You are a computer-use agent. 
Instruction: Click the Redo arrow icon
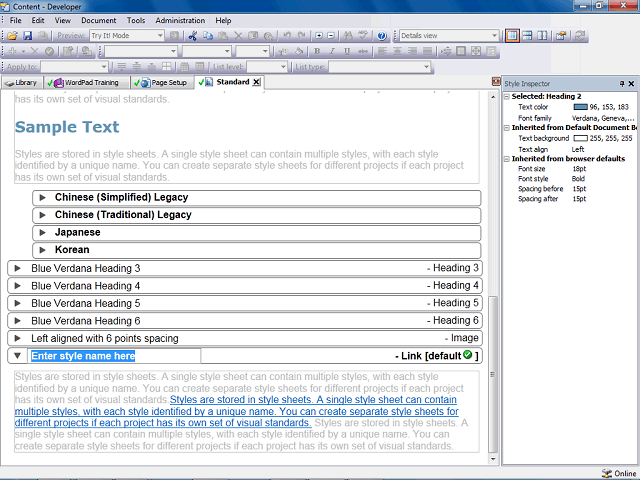302,36
